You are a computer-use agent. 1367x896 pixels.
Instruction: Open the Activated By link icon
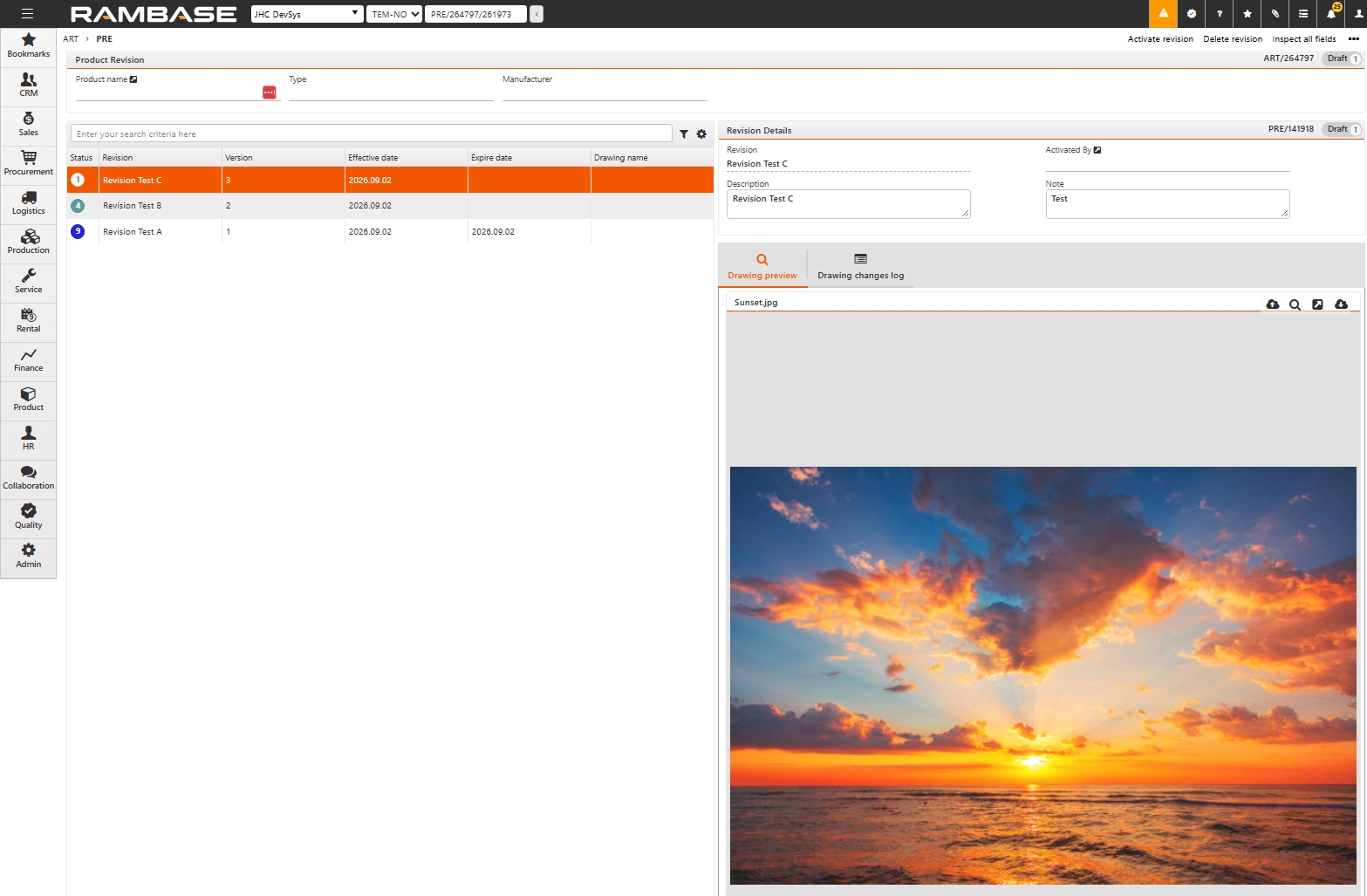click(x=1097, y=150)
